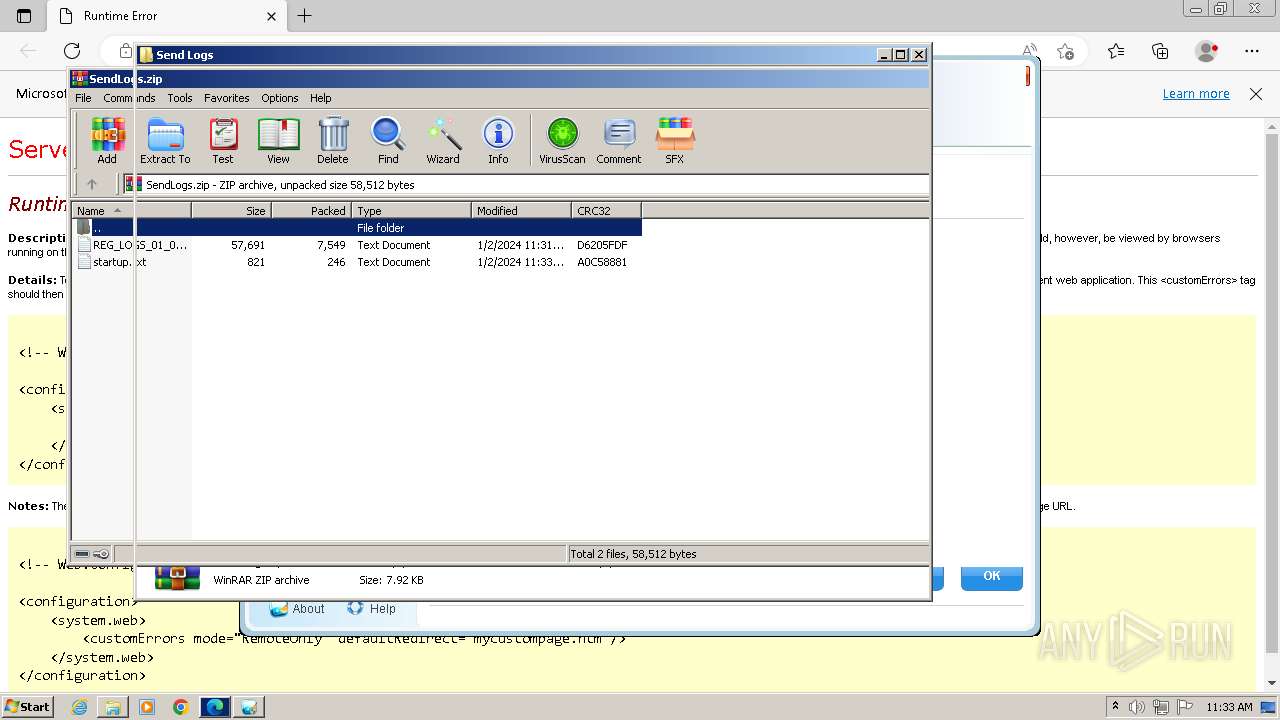
Task: Select the Runtime Error browser tab
Action: tap(167, 16)
